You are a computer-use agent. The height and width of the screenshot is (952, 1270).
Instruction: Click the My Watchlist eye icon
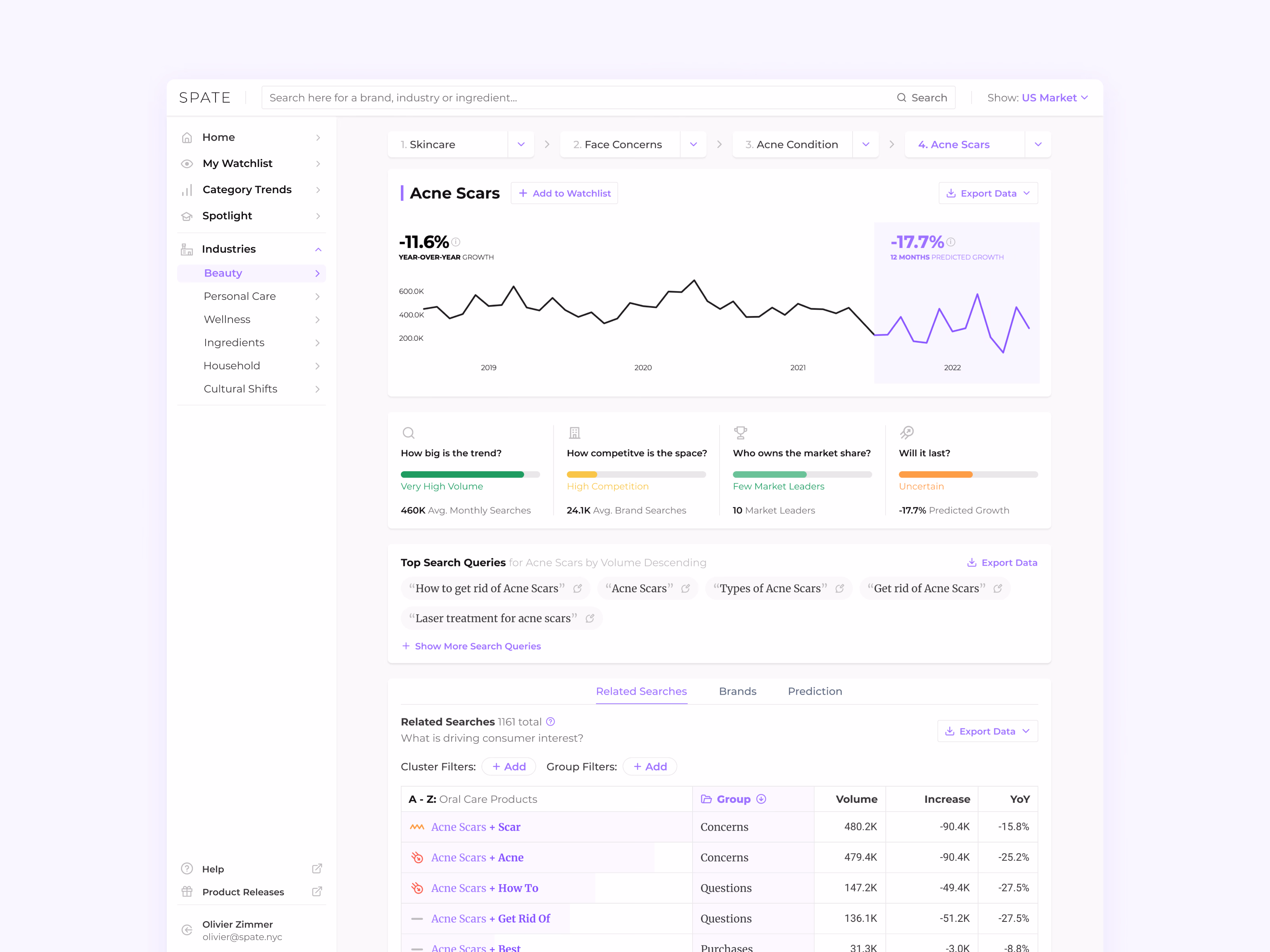pyautogui.click(x=187, y=163)
